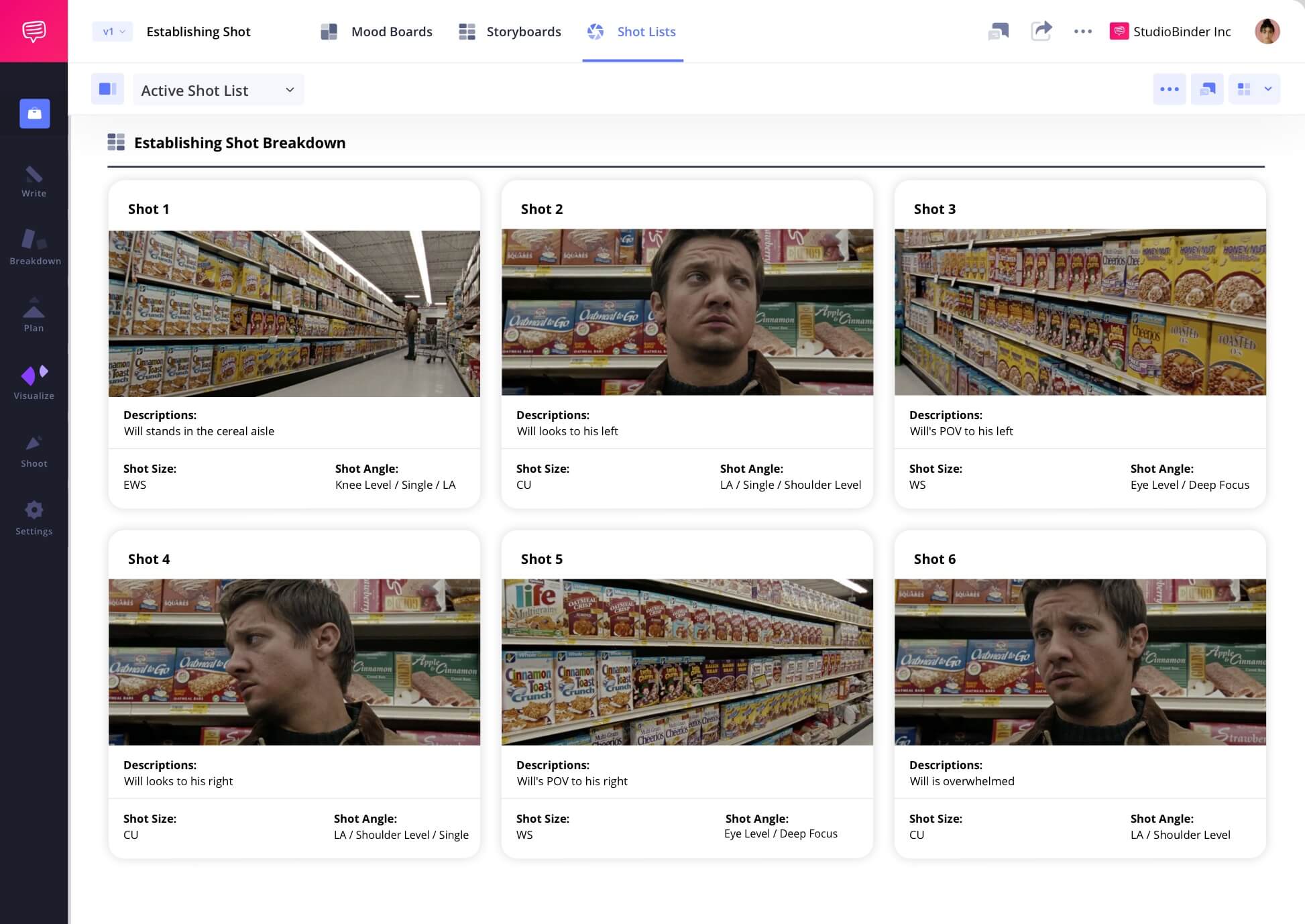Open the Active Shot List dropdown
Image resolution: width=1305 pixels, height=924 pixels.
[x=218, y=90]
